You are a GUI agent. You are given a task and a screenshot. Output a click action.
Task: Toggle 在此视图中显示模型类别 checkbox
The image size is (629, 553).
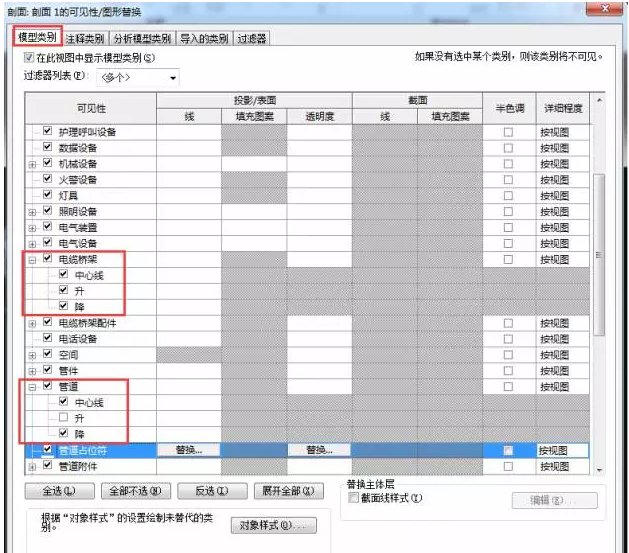(x=29, y=58)
